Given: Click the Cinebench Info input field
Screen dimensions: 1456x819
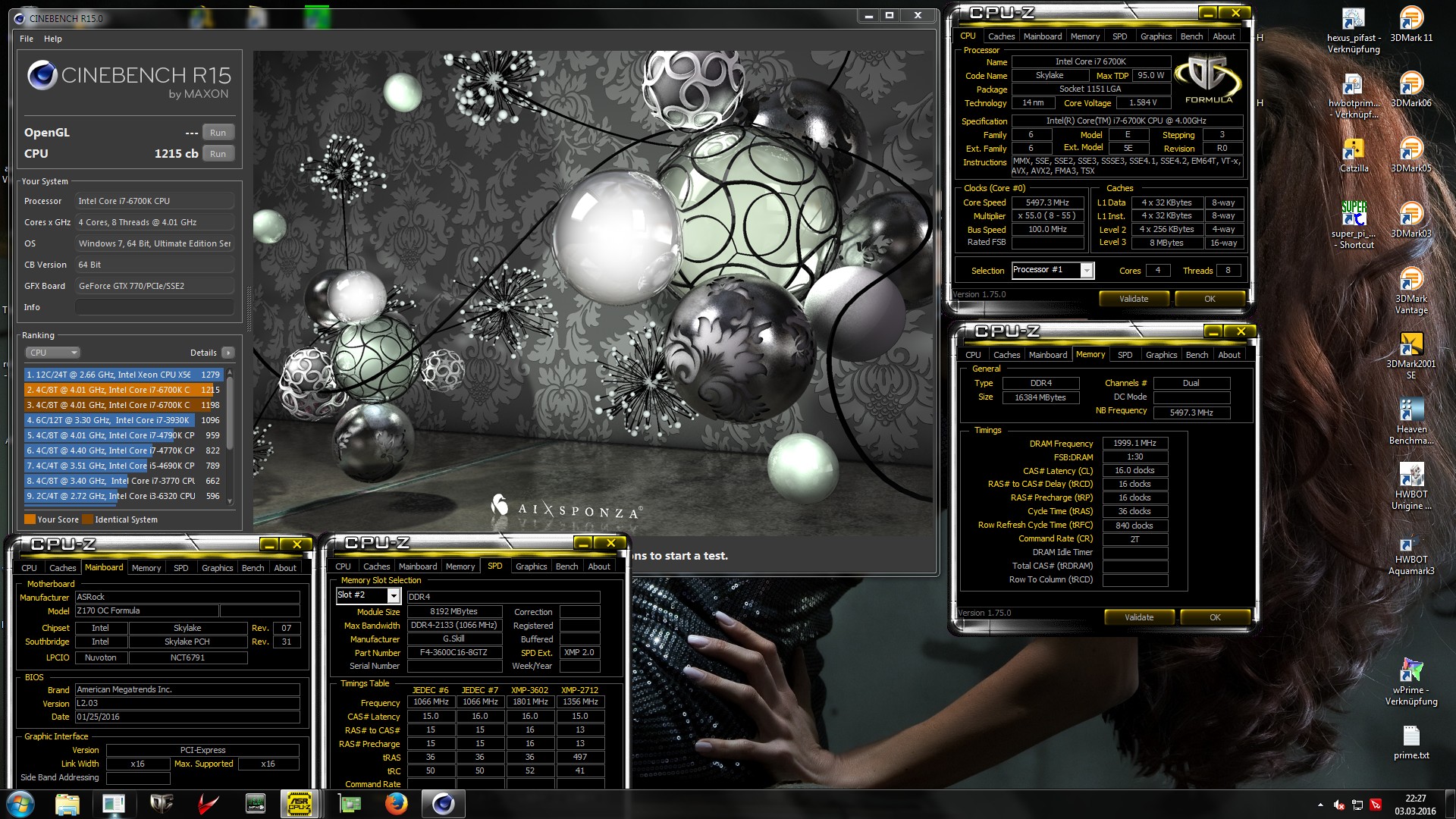Looking at the screenshot, I should 154,307.
